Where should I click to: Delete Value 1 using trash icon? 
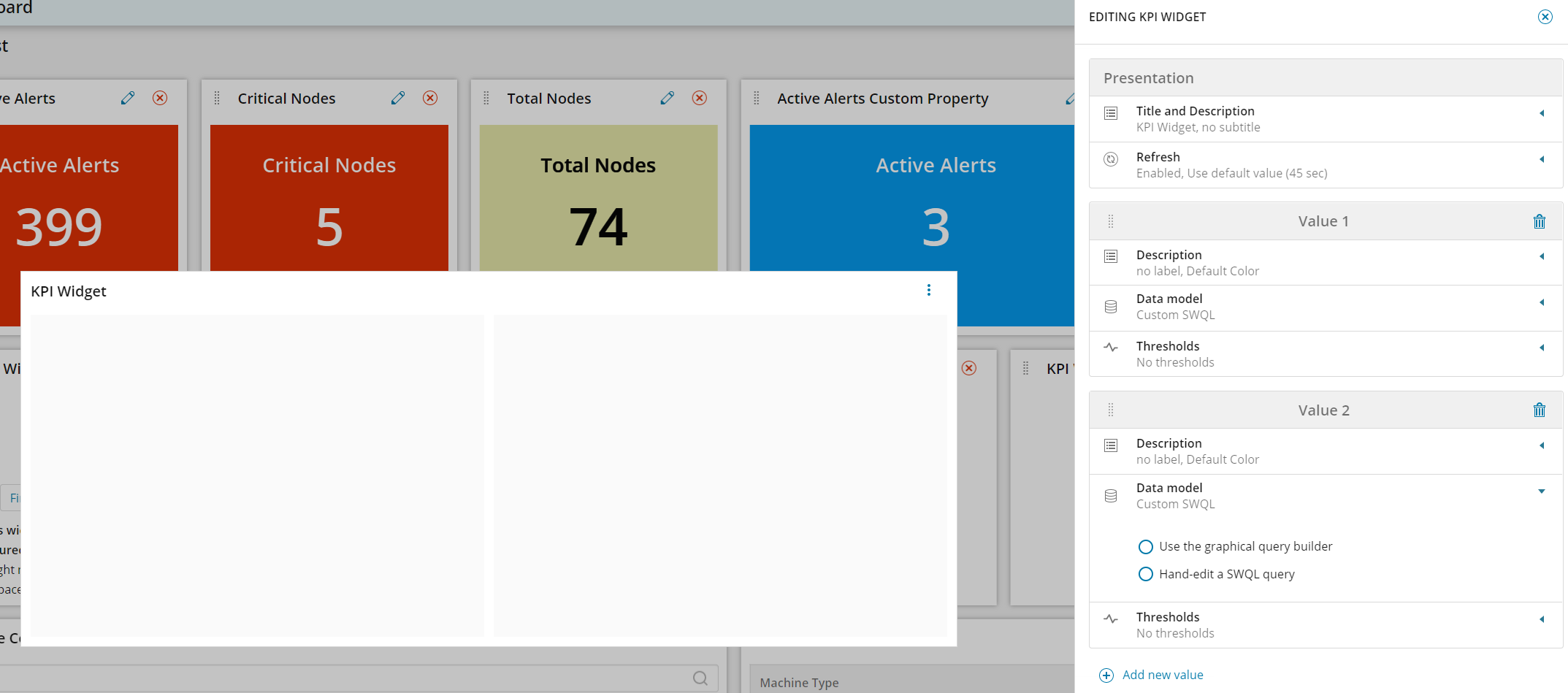pyautogui.click(x=1540, y=221)
